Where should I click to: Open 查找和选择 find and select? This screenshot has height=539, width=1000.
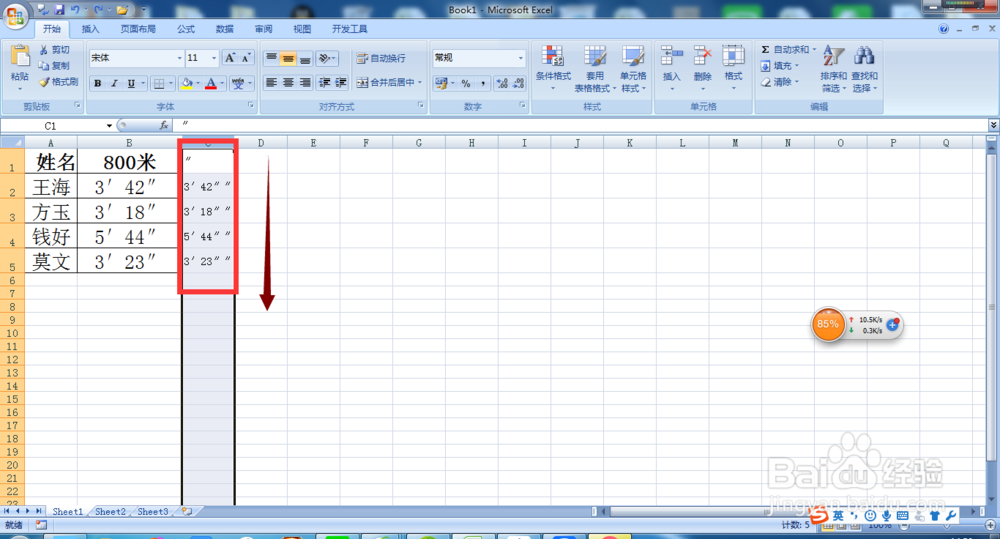(x=865, y=68)
